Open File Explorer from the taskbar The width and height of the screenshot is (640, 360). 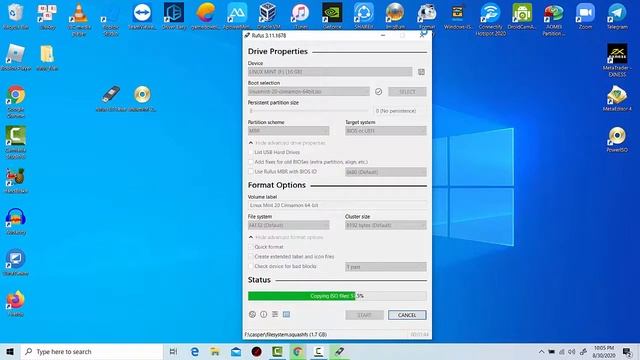point(215,351)
